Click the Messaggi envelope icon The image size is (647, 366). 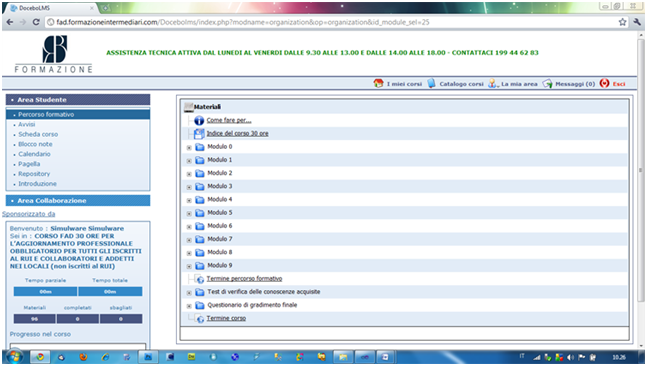click(x=547, y=84)
